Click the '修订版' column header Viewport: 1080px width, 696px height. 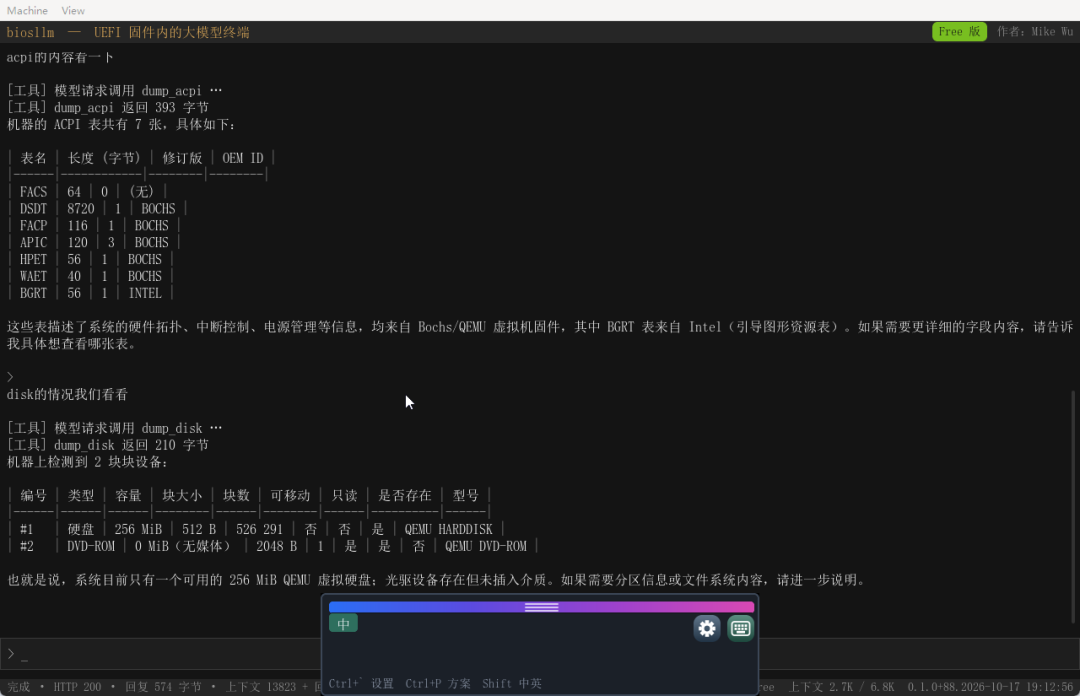click(182, 158)
